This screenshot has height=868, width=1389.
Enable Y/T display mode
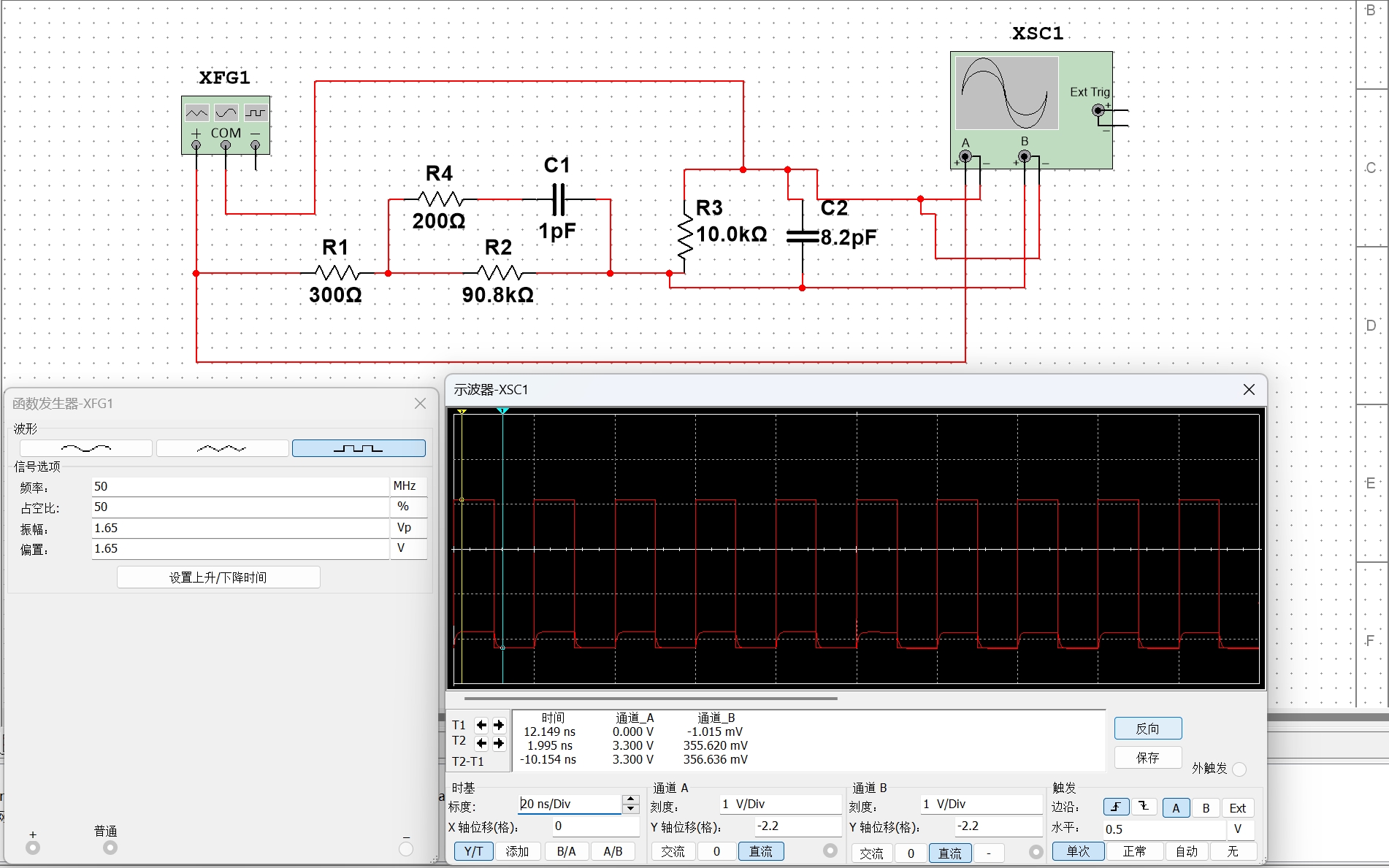point(473,851)
